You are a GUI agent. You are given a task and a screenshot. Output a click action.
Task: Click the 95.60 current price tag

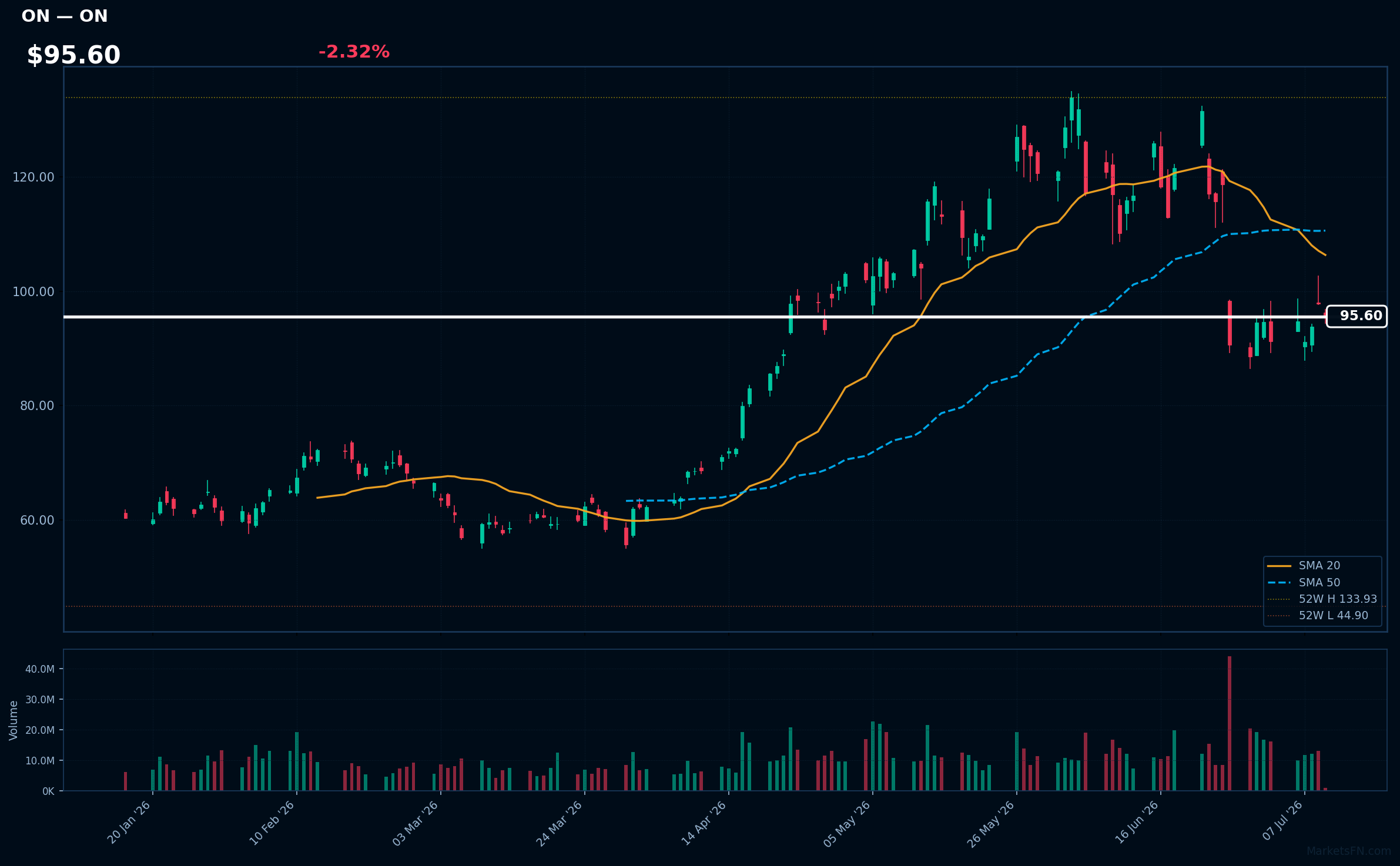pyautogui.click(x=1357, y=316)
